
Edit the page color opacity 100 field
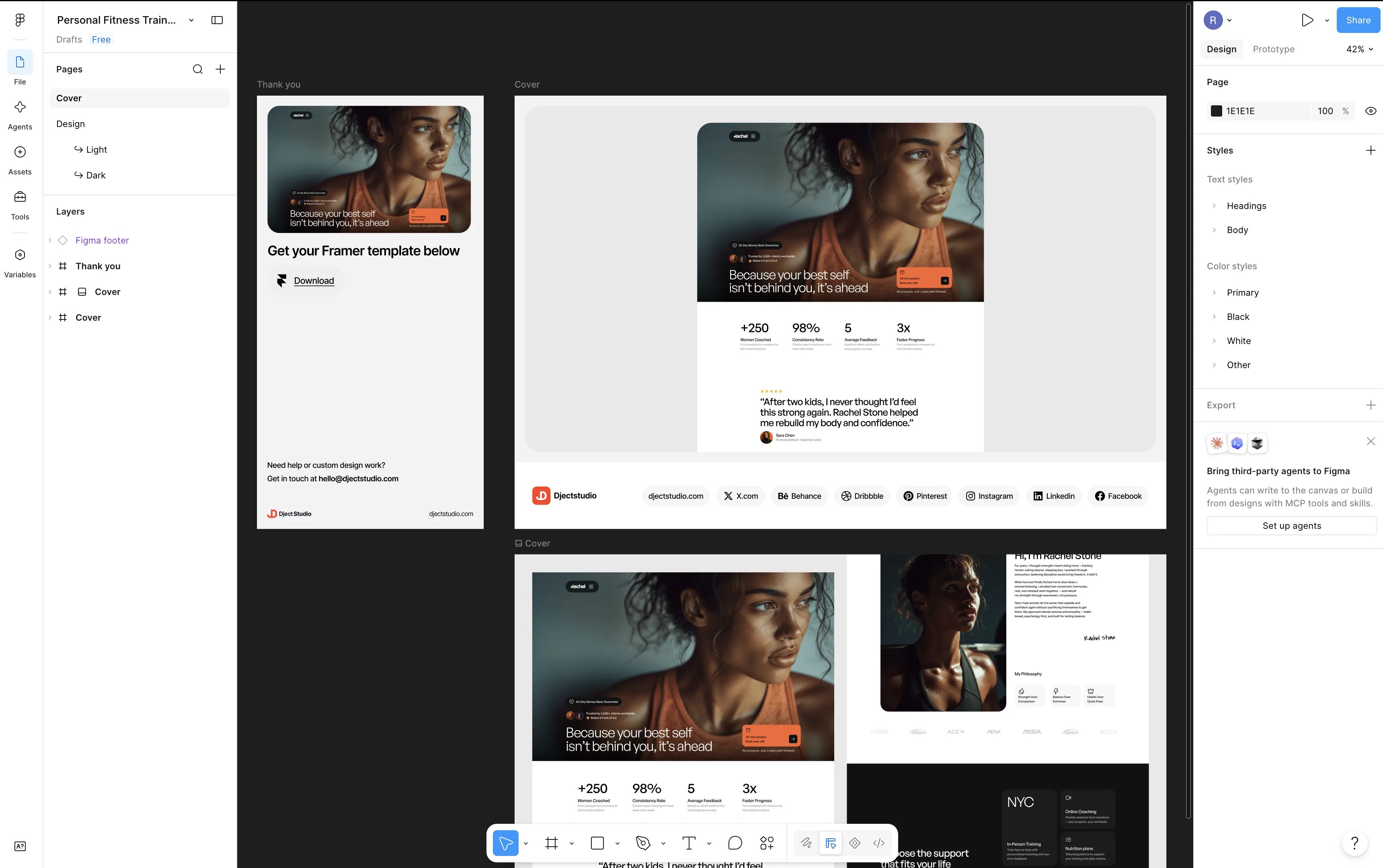(x=1325, y=111)
